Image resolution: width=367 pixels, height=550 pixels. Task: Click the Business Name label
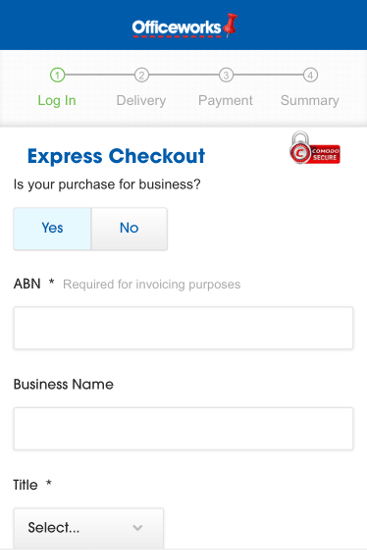[64, 384]
